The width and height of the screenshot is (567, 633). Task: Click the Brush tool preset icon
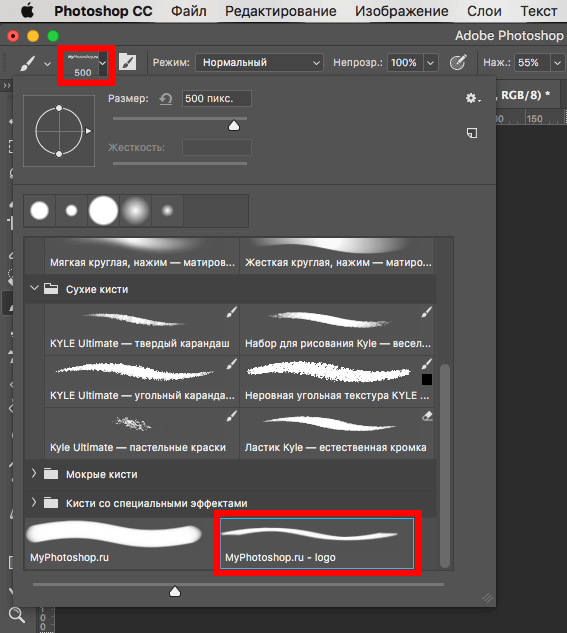pyautogui.click(x=28, y=63)
